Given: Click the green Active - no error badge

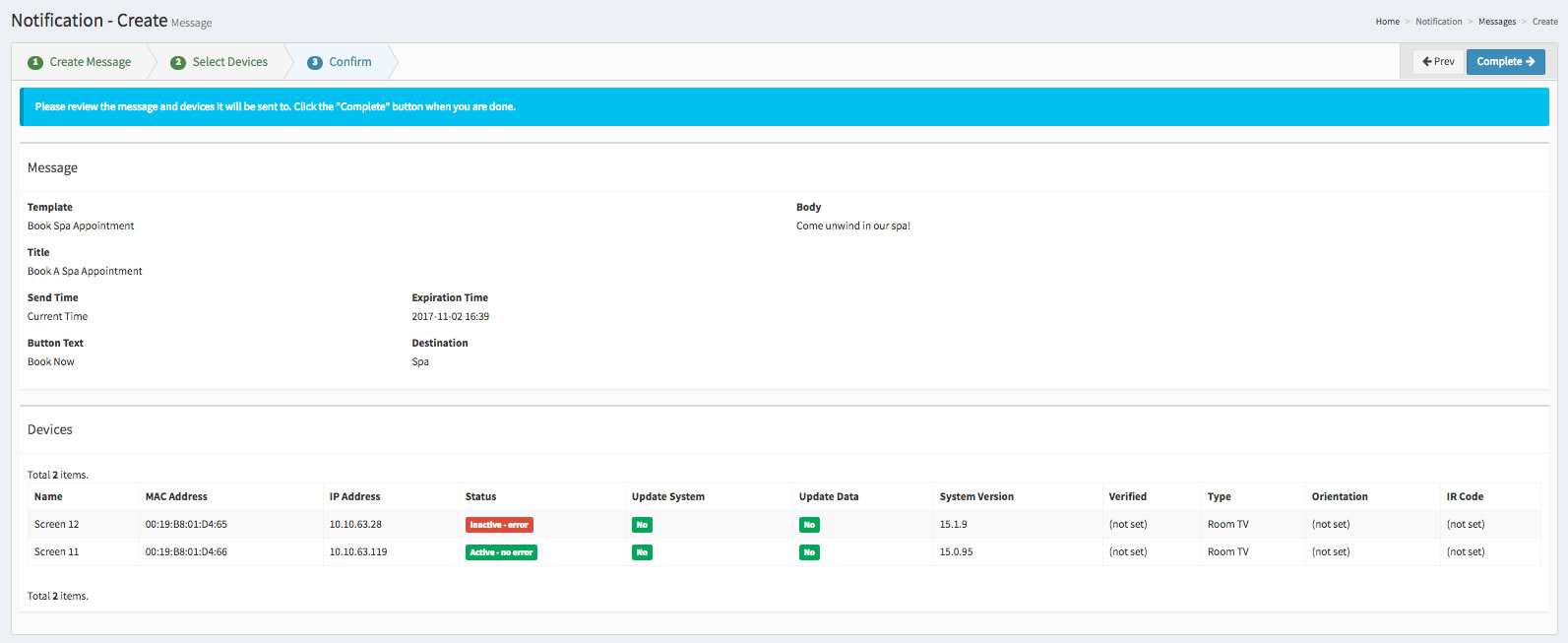Looking at the screenshot, I should click(x=501, y=552).
